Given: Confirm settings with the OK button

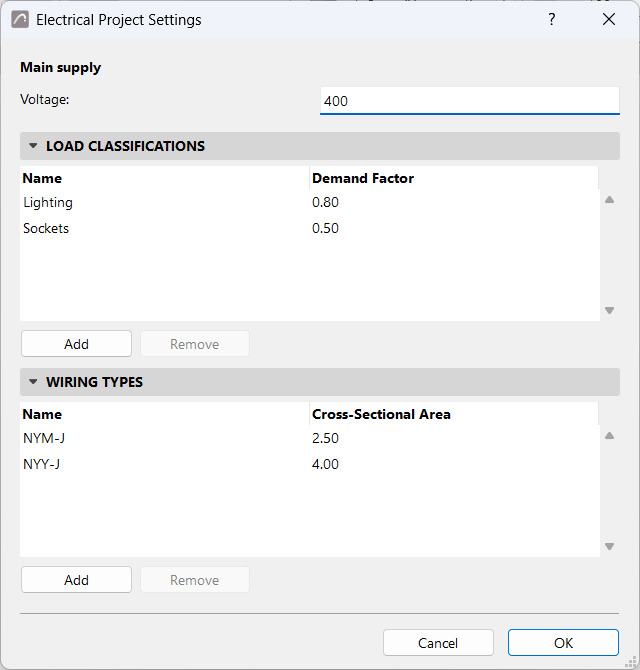Looking at the screenshot, I should (563, 643).
